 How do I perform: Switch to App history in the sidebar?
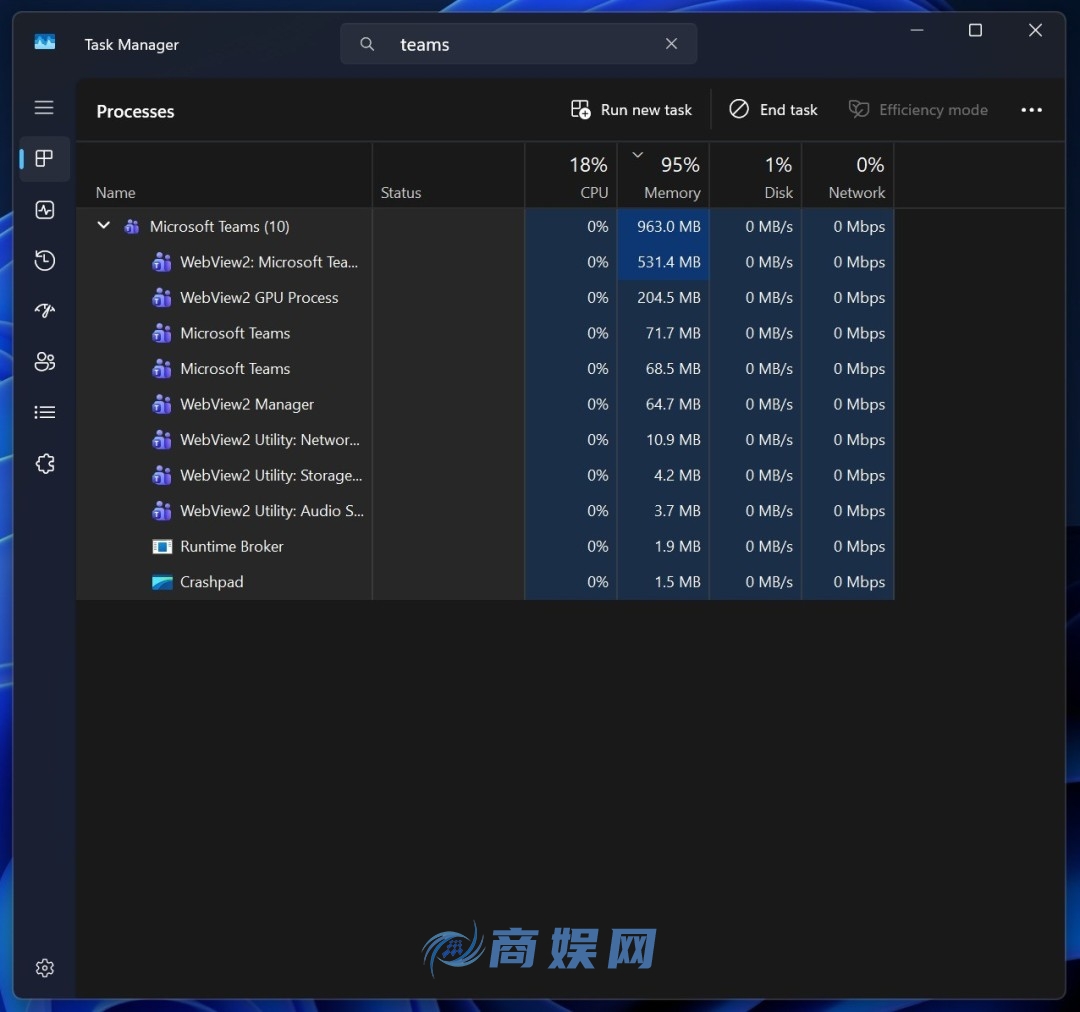tap(44, 260)
